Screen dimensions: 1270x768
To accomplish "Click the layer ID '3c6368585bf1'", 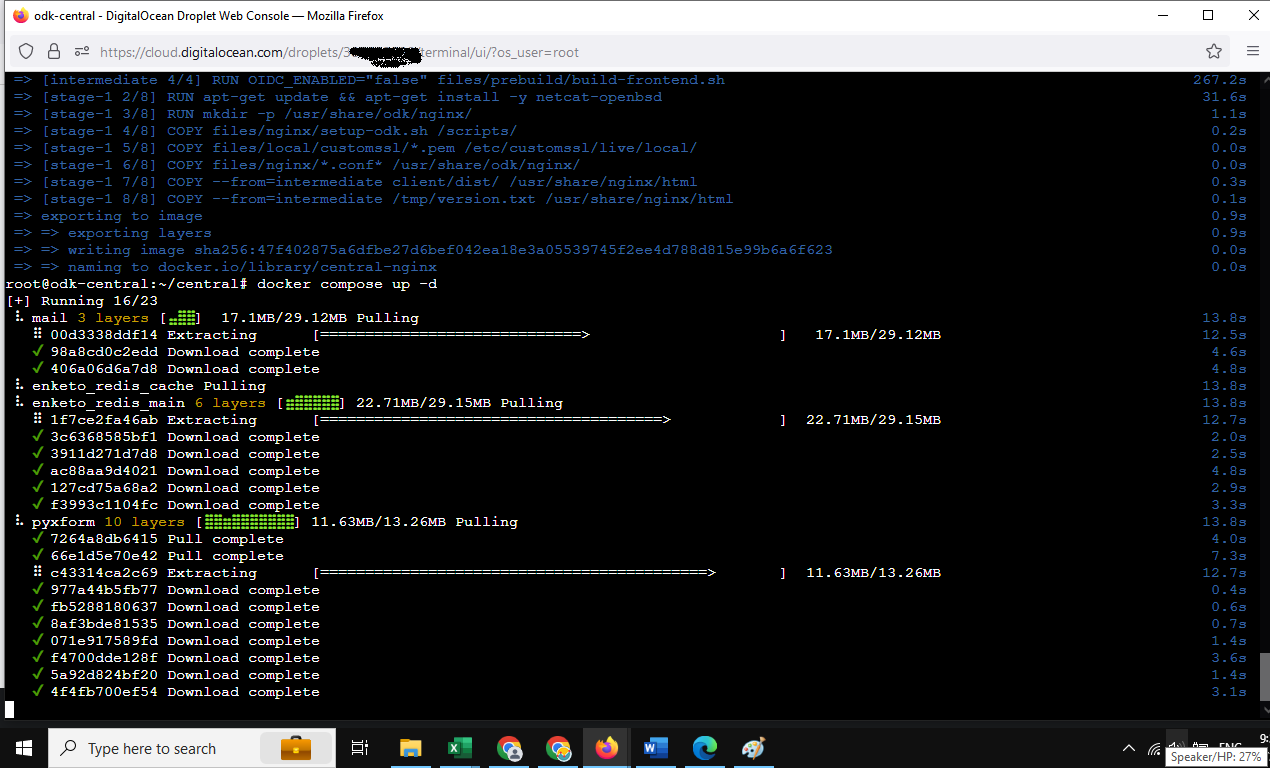I will coord(104,437).
